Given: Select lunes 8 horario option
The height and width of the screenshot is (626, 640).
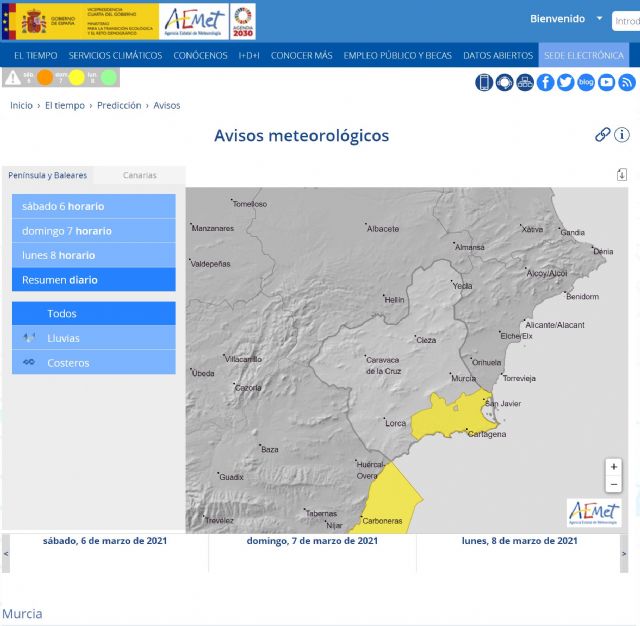Looking at the screenshot, I should (94, 255).
